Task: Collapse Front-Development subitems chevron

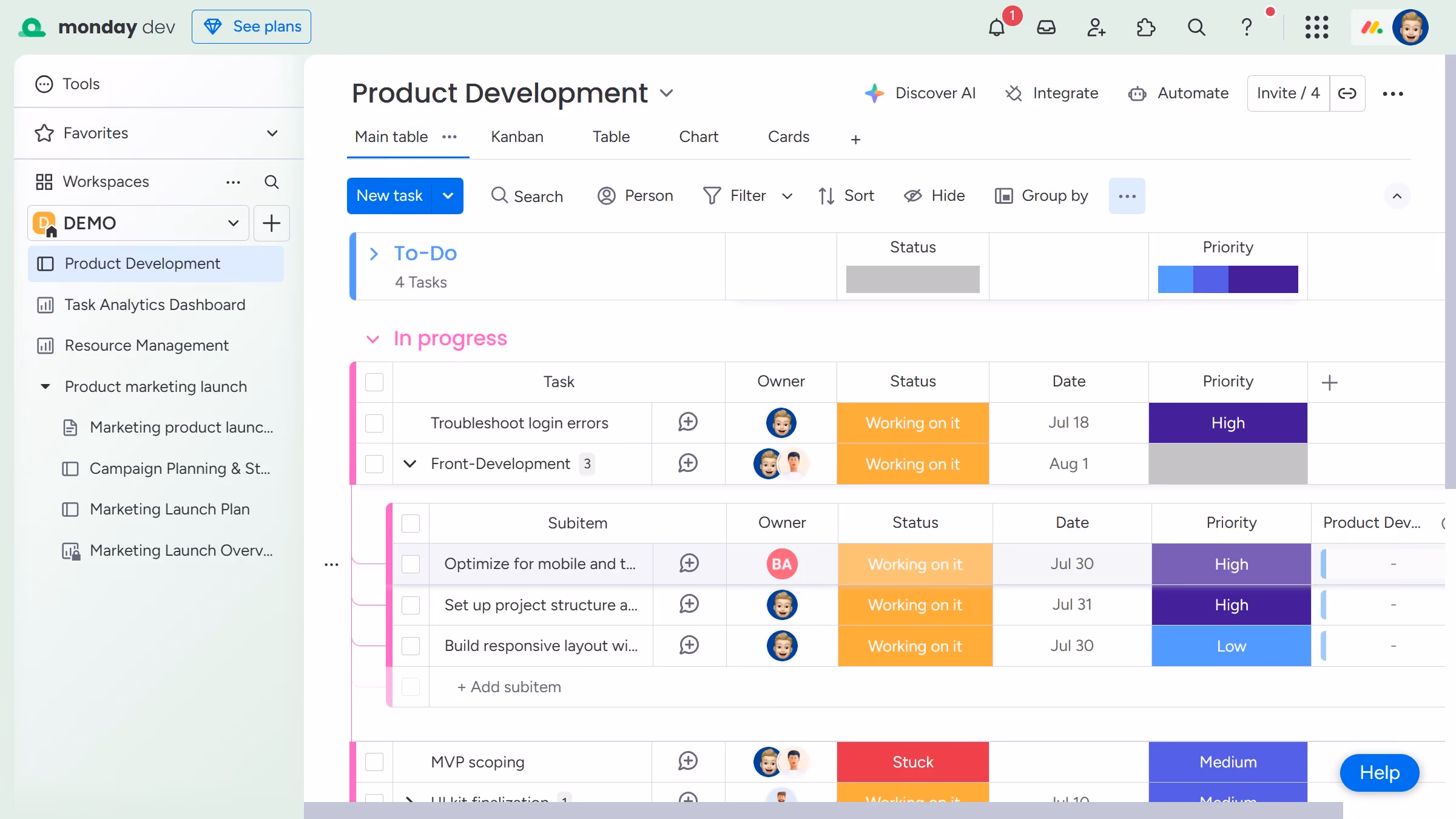Action: (x=410, y=464)
